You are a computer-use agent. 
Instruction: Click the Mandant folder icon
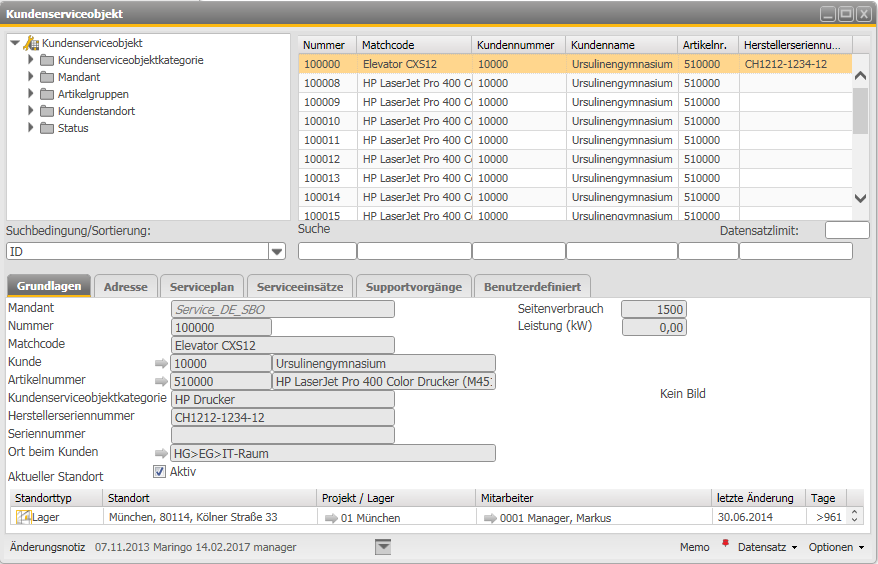(x=47, y=77)
